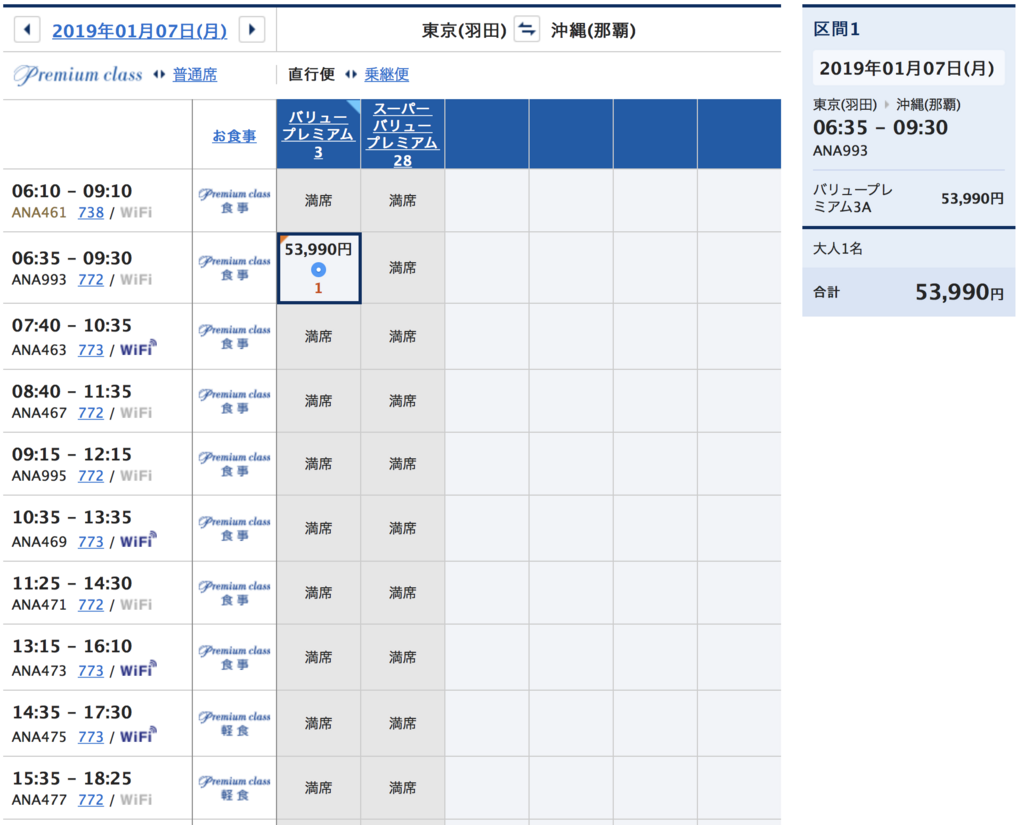This screenshot has height=825, width=1024.
Task: Click 直行便 direct flight label
Action: click(312, 74)
